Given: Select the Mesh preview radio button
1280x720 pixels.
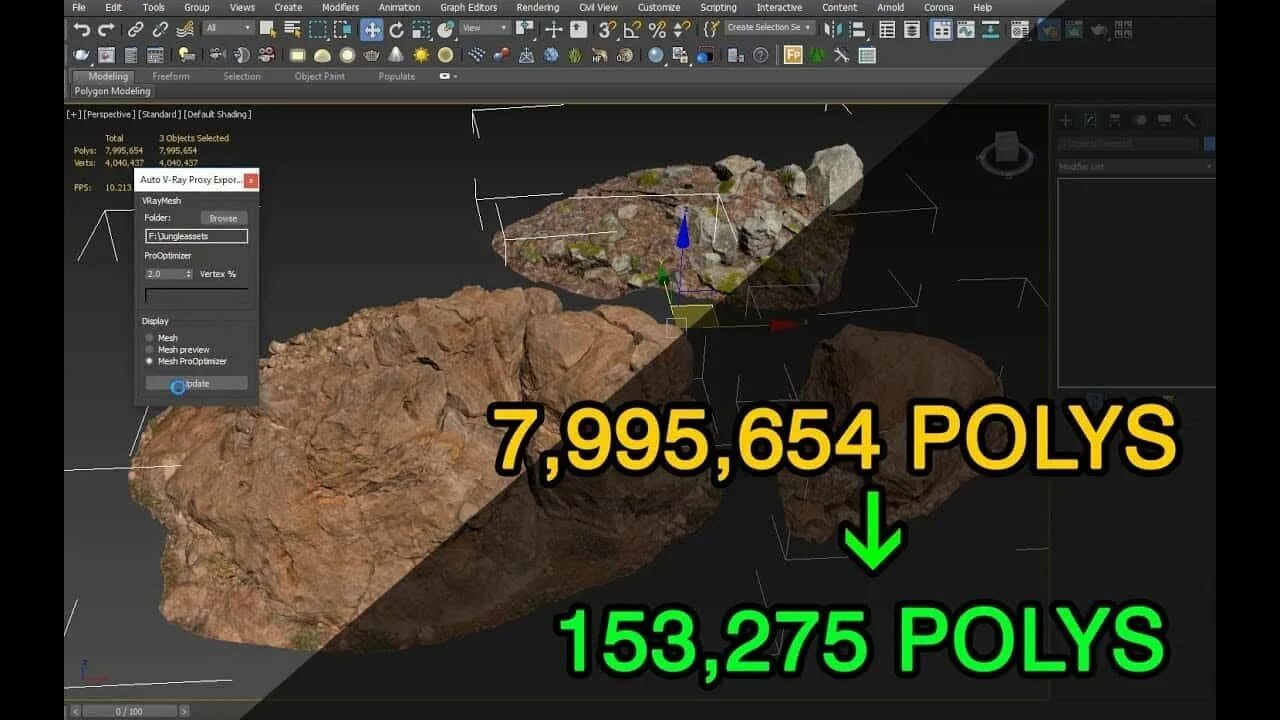Looking at the screenshot, I should click(x=150, y=349).
